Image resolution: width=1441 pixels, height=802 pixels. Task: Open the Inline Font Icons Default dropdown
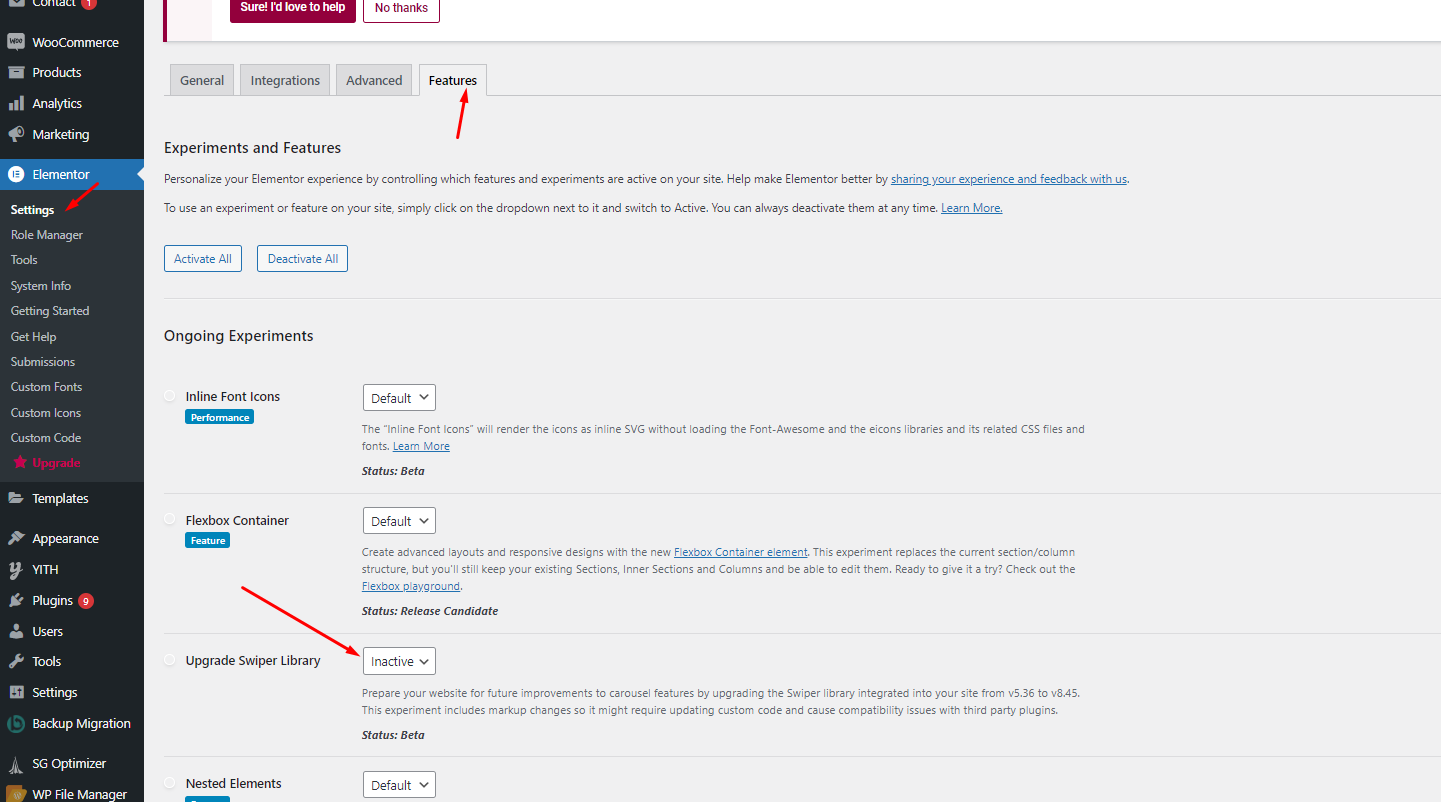tap(399, 397)
